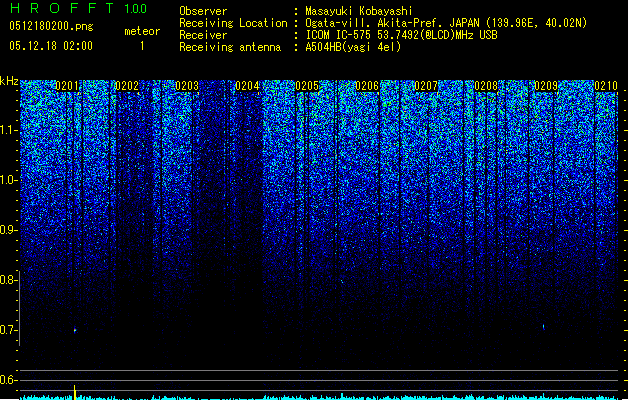The image size is (629, 400).
Task: Click the 0.6 kHz axis label
Action: (x=8, y=380)
